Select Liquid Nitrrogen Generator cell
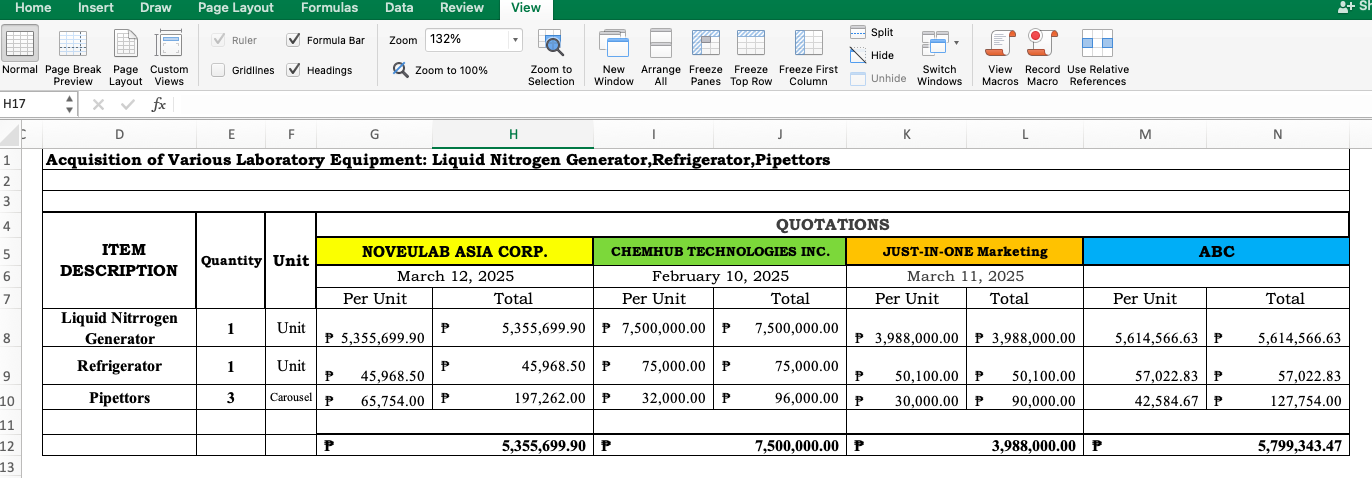Viewport: 1372px width, 478px height. click(x=119, y=328)
